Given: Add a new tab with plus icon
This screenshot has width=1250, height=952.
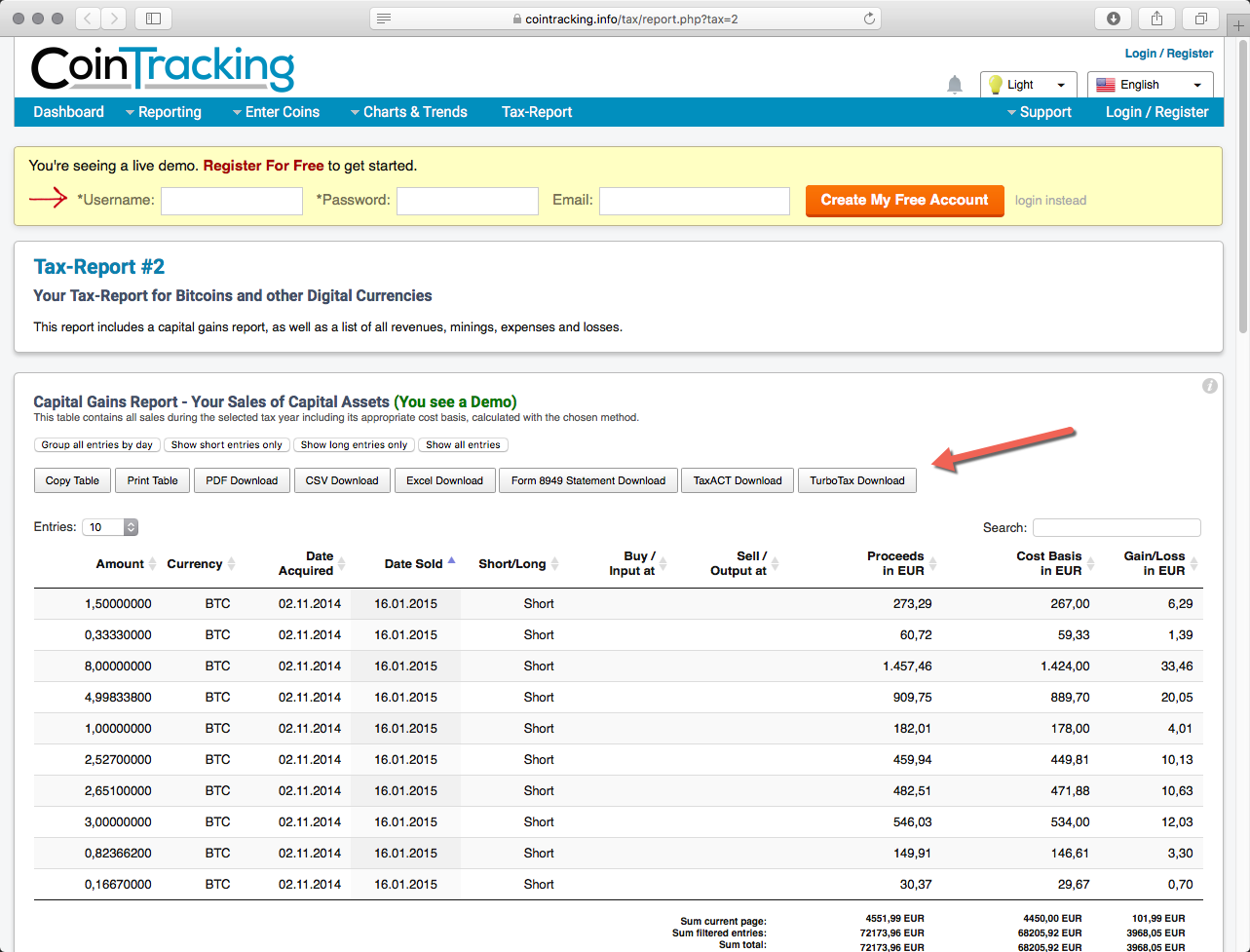Looking at the screenshot, I should [1239, 26].
